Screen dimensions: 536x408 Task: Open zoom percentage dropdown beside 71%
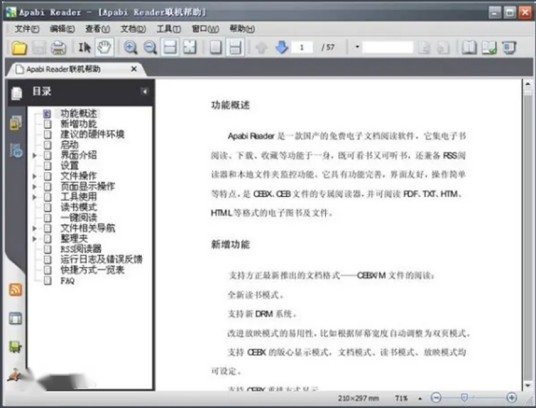(420, 398)
